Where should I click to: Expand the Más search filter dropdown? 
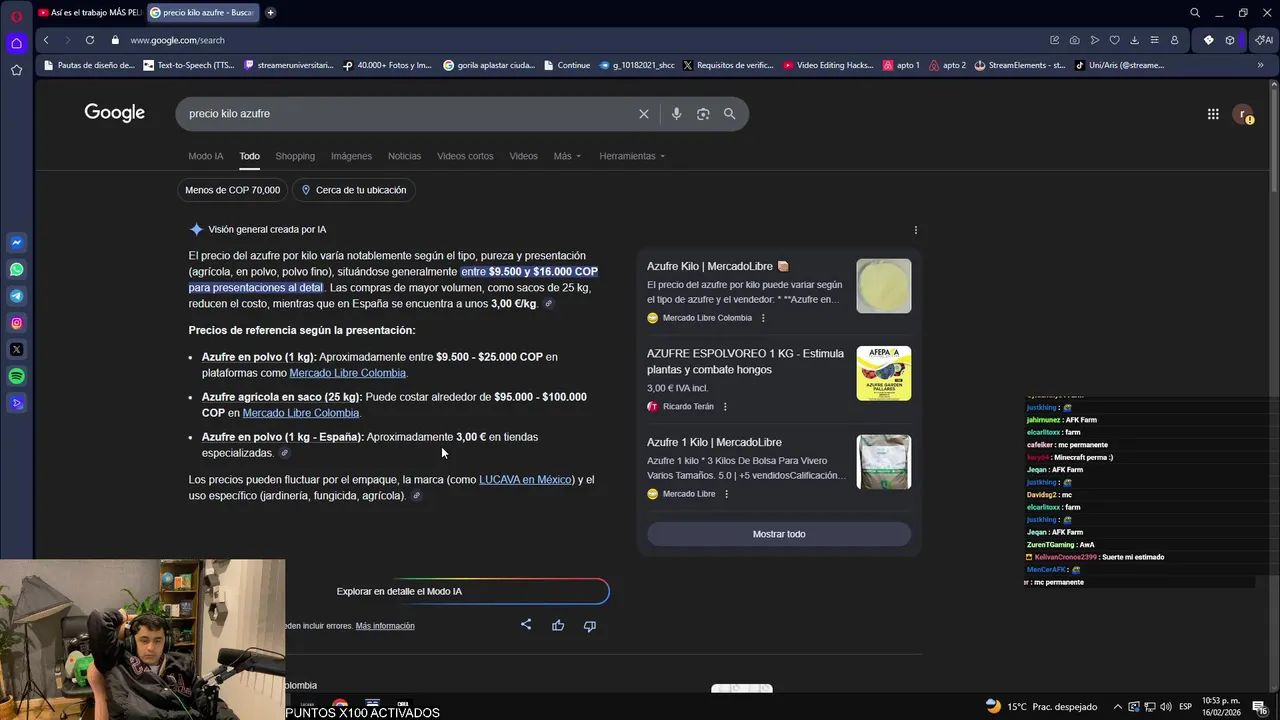(567, 156)
